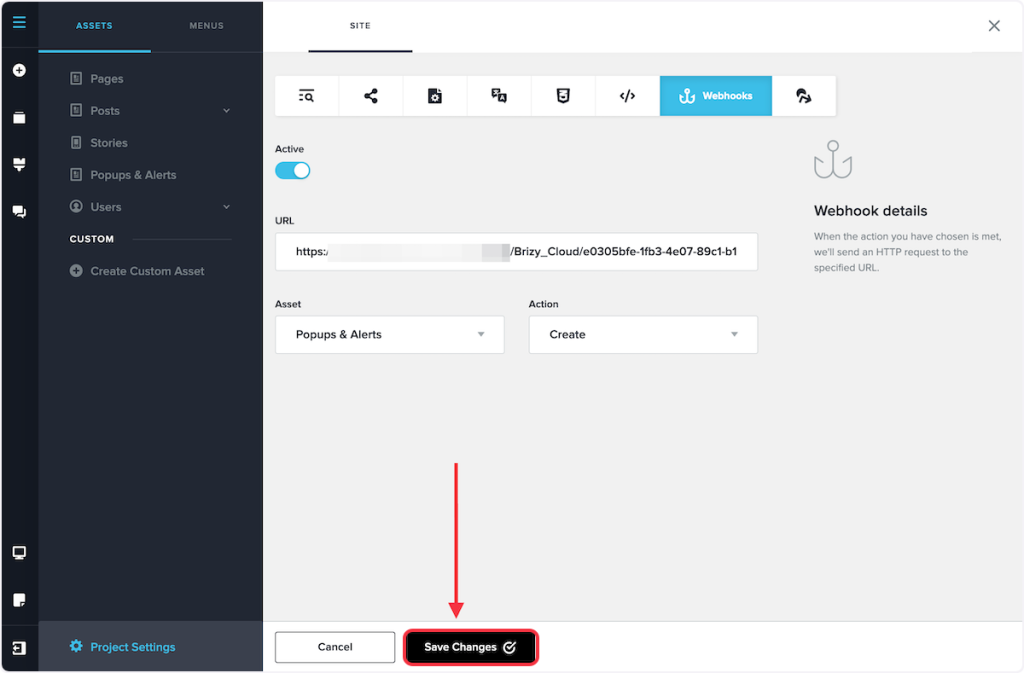Select the code injection tab icon

(627, 96)
